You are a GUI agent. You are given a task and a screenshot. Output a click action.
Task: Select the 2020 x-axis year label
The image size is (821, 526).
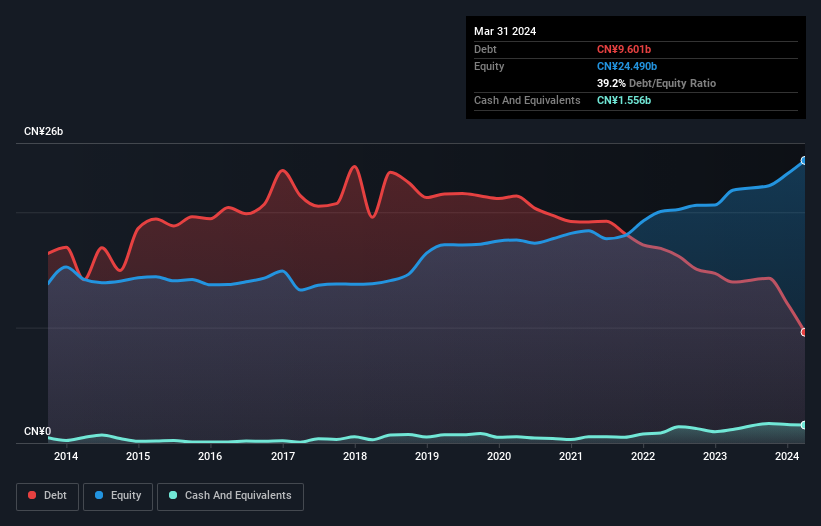click(x=499, y=457)
